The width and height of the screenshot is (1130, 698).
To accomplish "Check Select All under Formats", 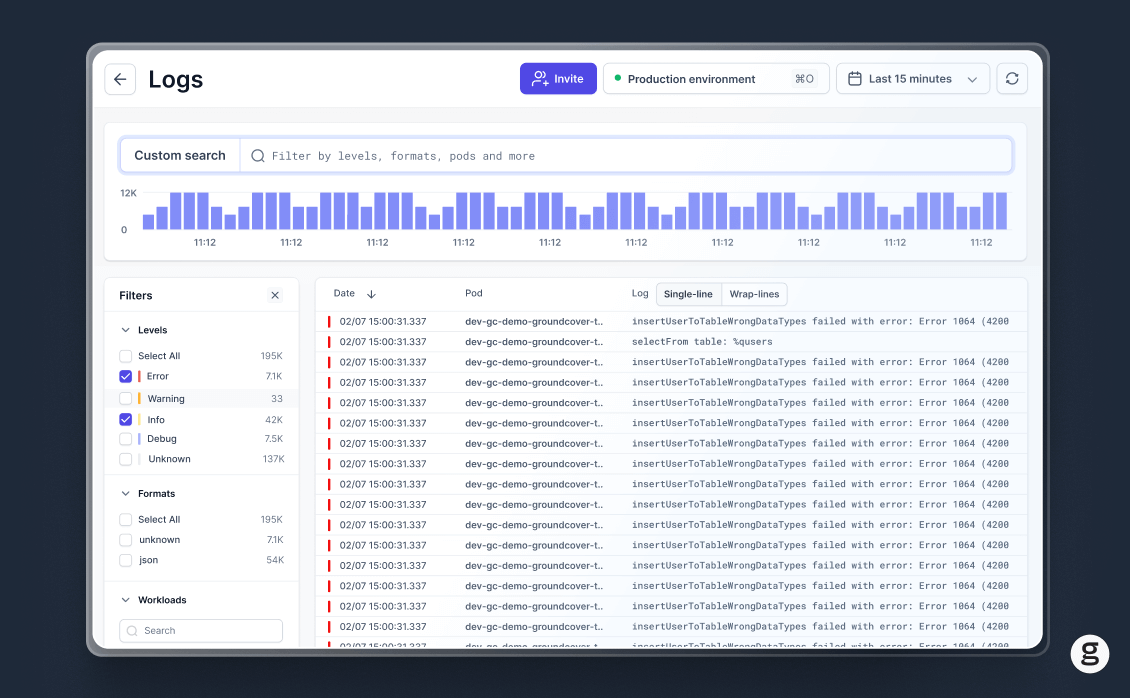I will (x=125, y=519).
